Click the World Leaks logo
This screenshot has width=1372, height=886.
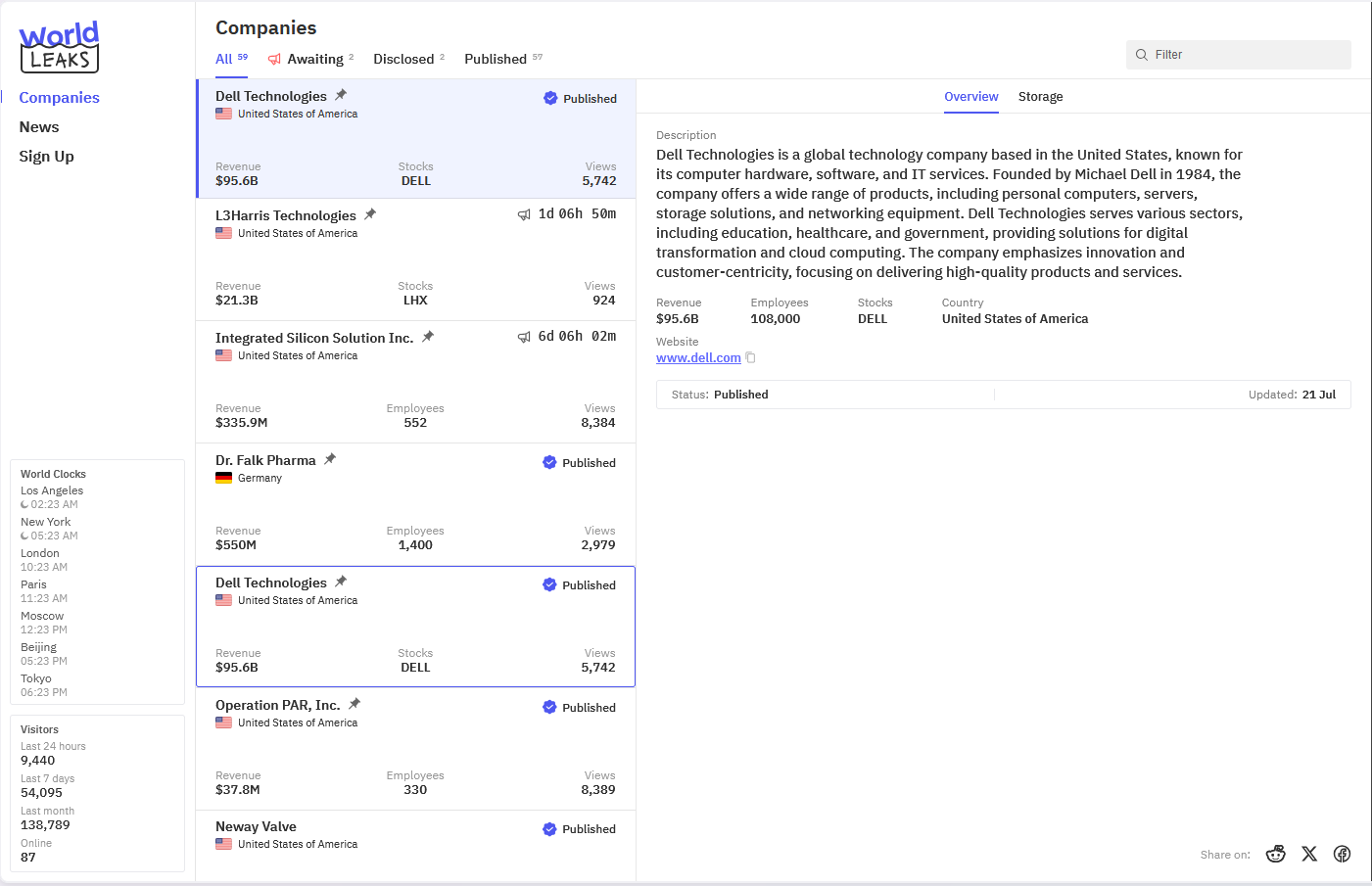pos(59,47)
